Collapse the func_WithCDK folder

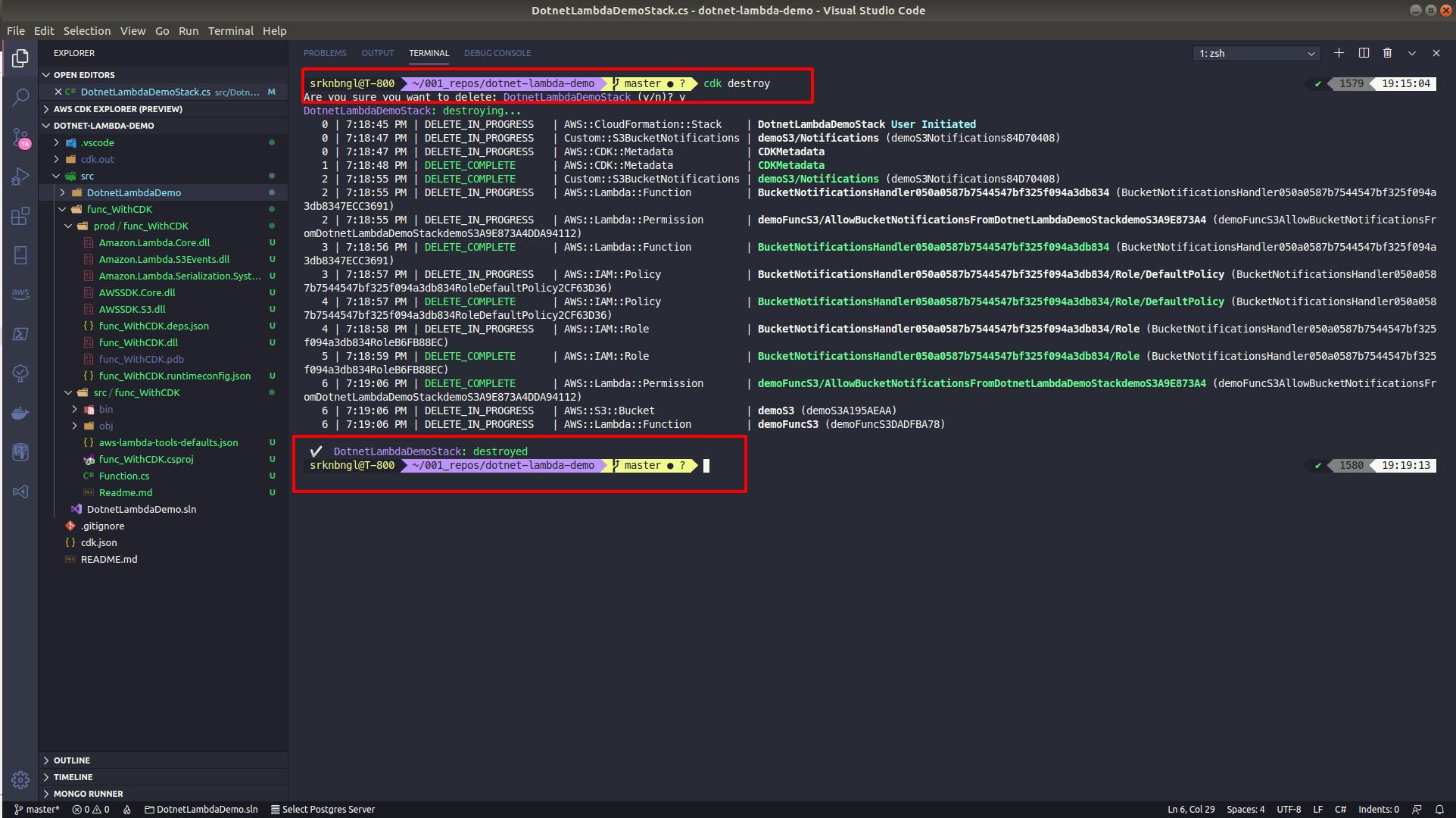119,209
